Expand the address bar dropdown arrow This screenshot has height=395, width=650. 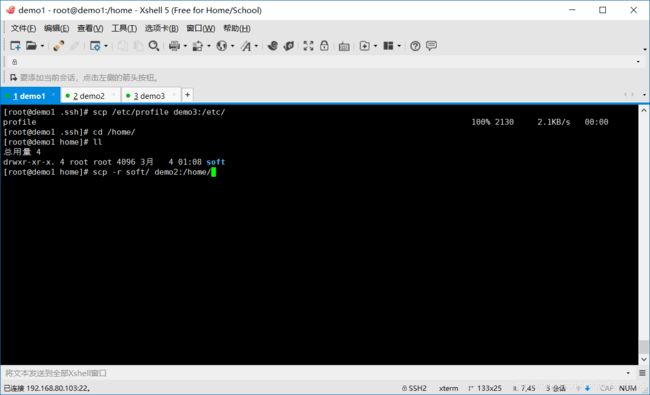coord(638,62)
